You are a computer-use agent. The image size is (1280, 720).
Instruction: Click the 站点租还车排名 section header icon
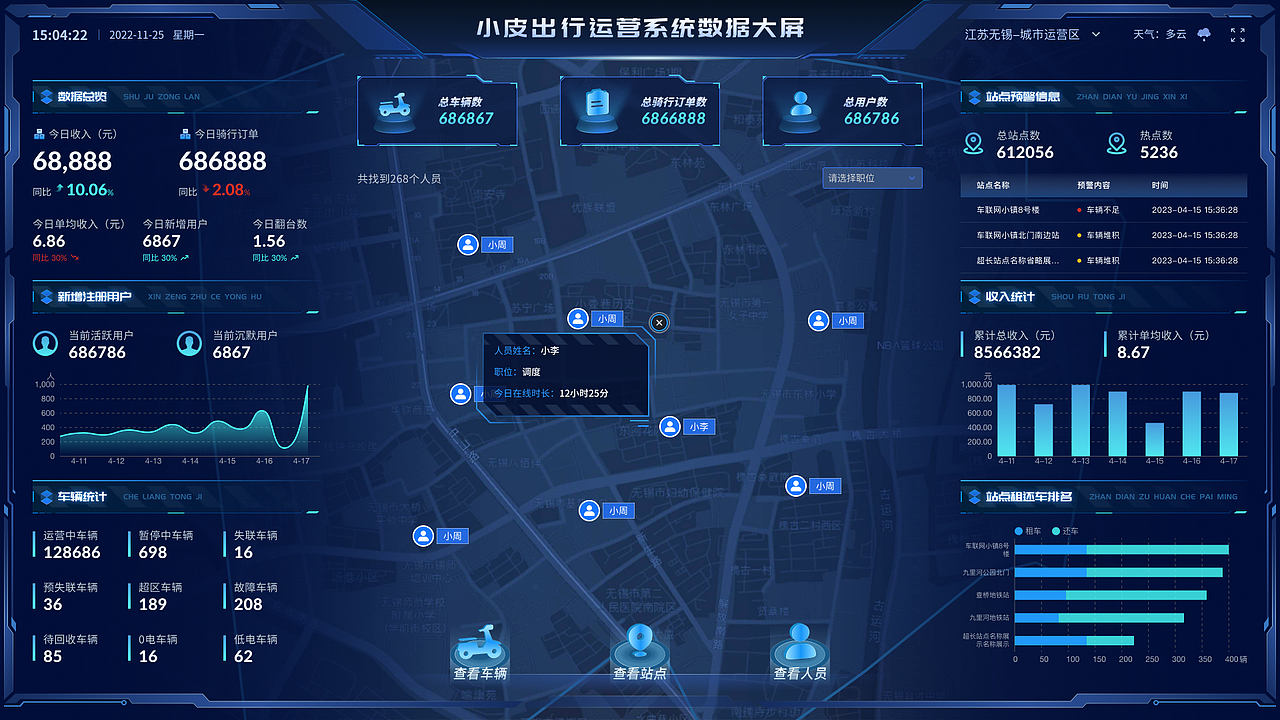[x=975, y=496]
